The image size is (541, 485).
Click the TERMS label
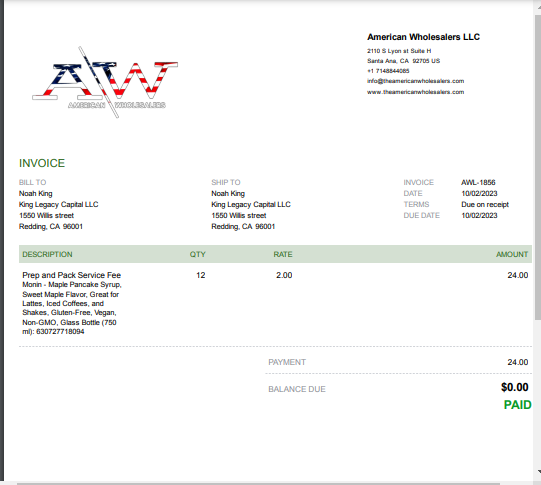pyautogui.click(x=416, y=204)
